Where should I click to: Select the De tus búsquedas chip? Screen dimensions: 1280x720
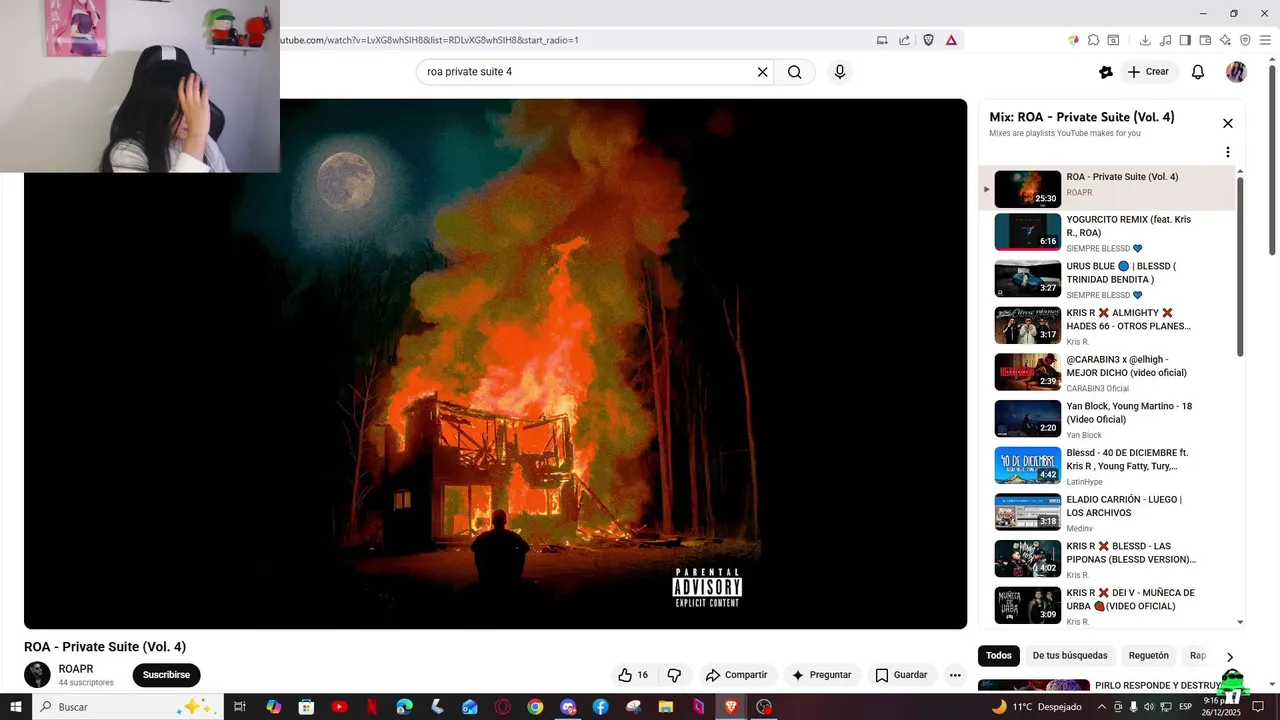[x=1070, y=656]
